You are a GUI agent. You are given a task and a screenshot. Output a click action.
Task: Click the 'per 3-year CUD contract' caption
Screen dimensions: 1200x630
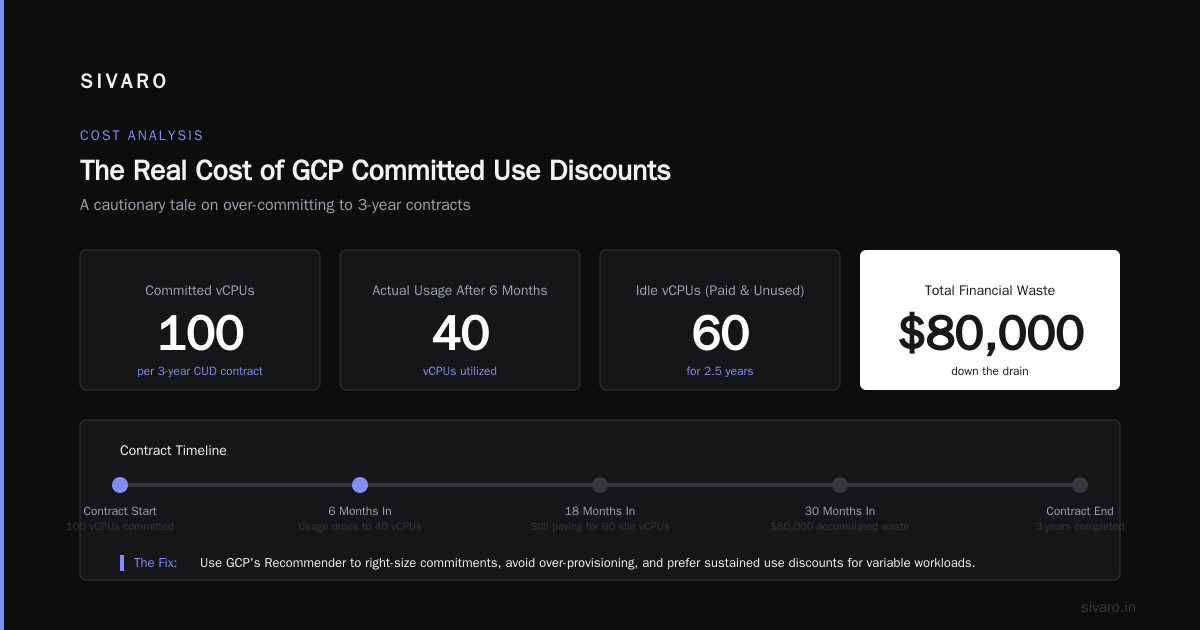pos(200,371)
